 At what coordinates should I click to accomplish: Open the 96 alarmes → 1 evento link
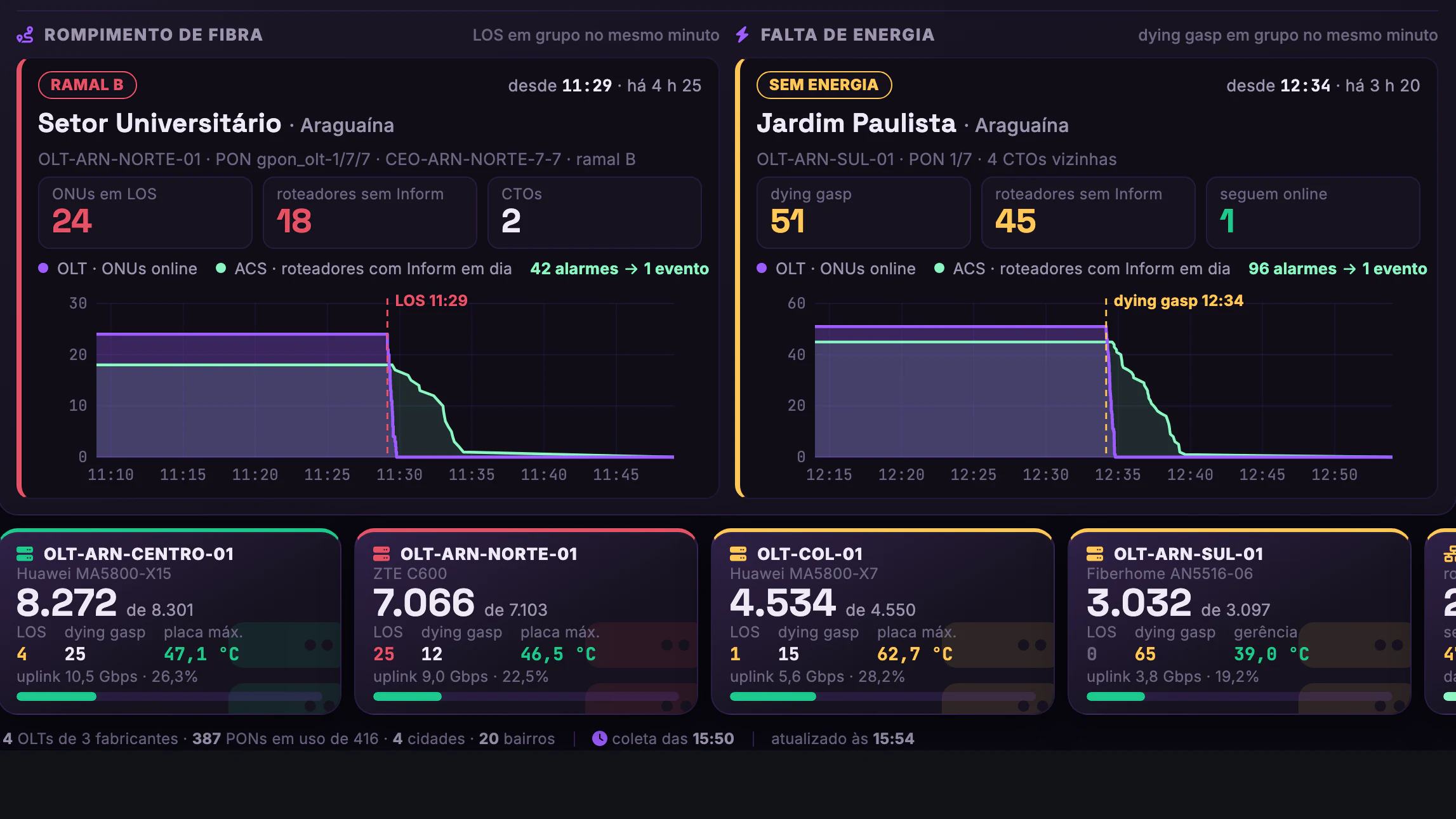pyautogui.click(x=1338, y=269)
